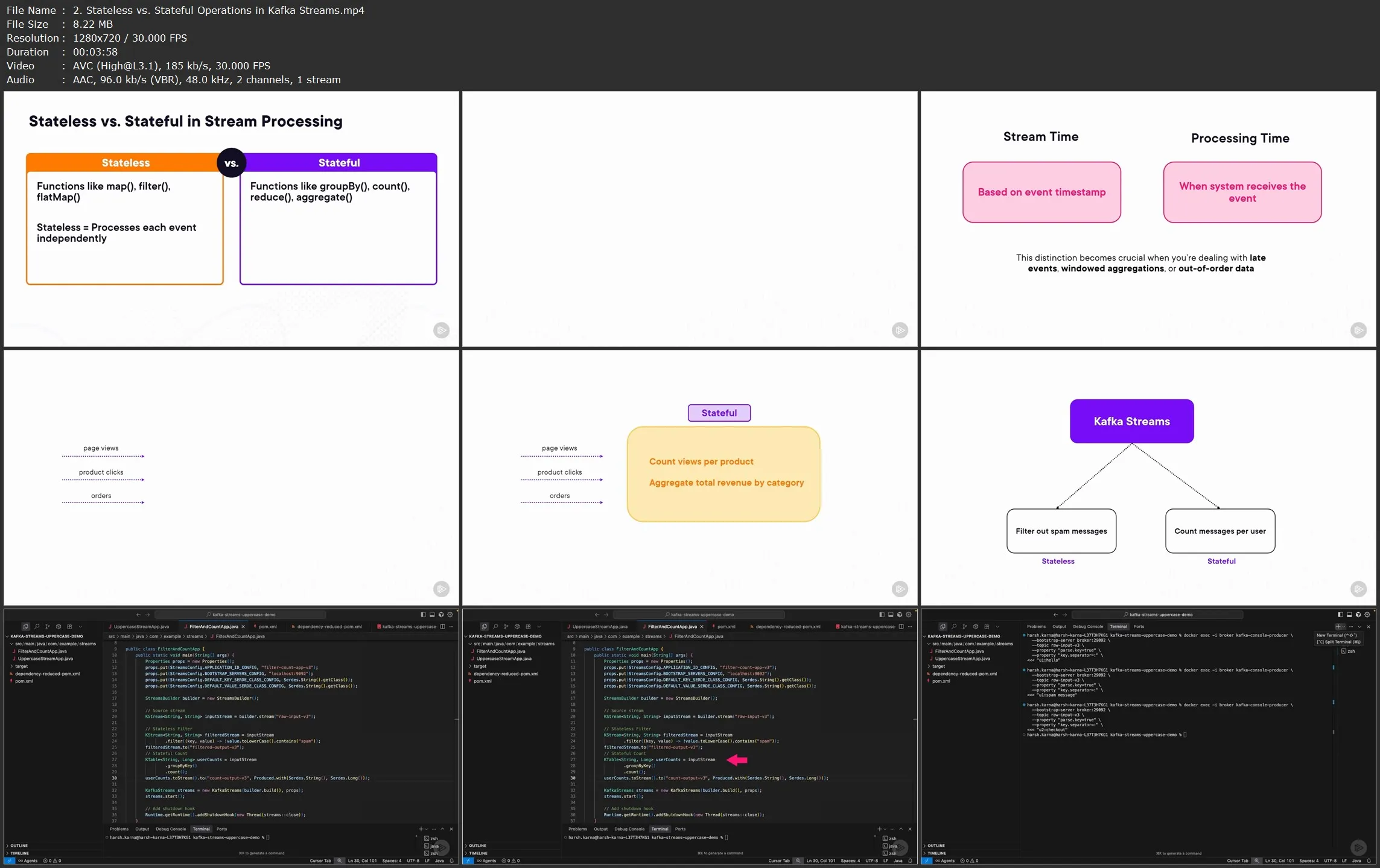Click search box in docker terminal frame title bar
The height and width of the screenshot is (868, 1380).
coord(1157,615)
